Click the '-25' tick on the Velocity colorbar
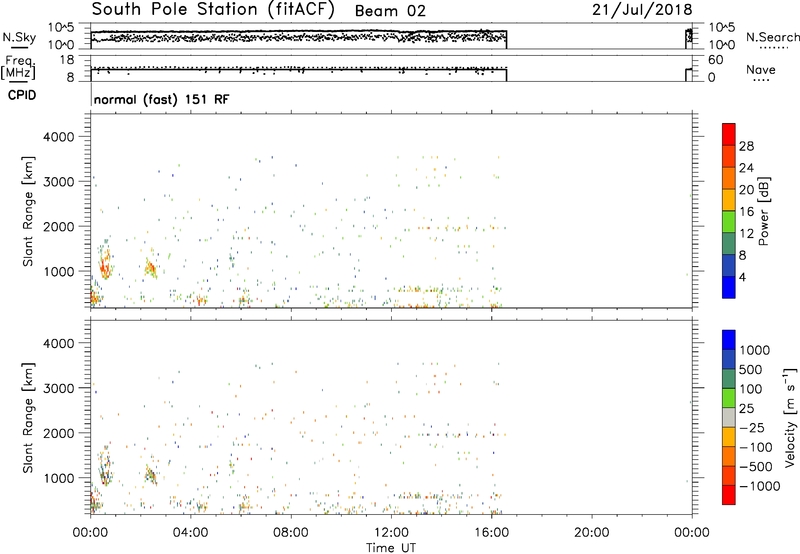800x554 pixels. click(752, 428)
